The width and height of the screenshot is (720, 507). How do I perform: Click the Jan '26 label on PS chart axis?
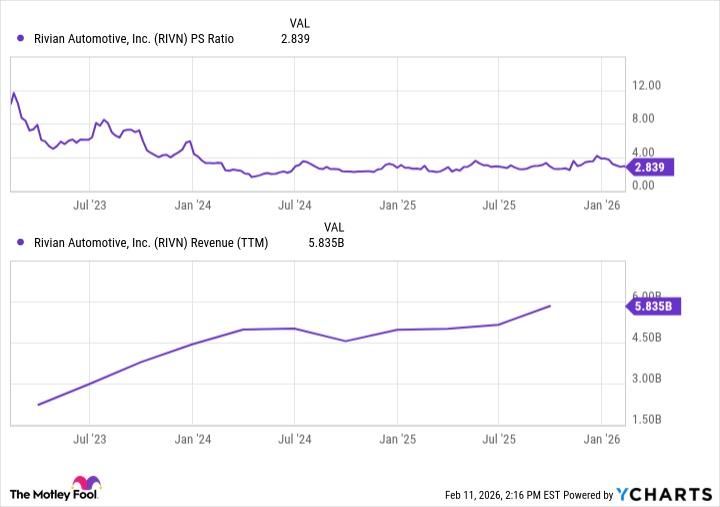601,204
